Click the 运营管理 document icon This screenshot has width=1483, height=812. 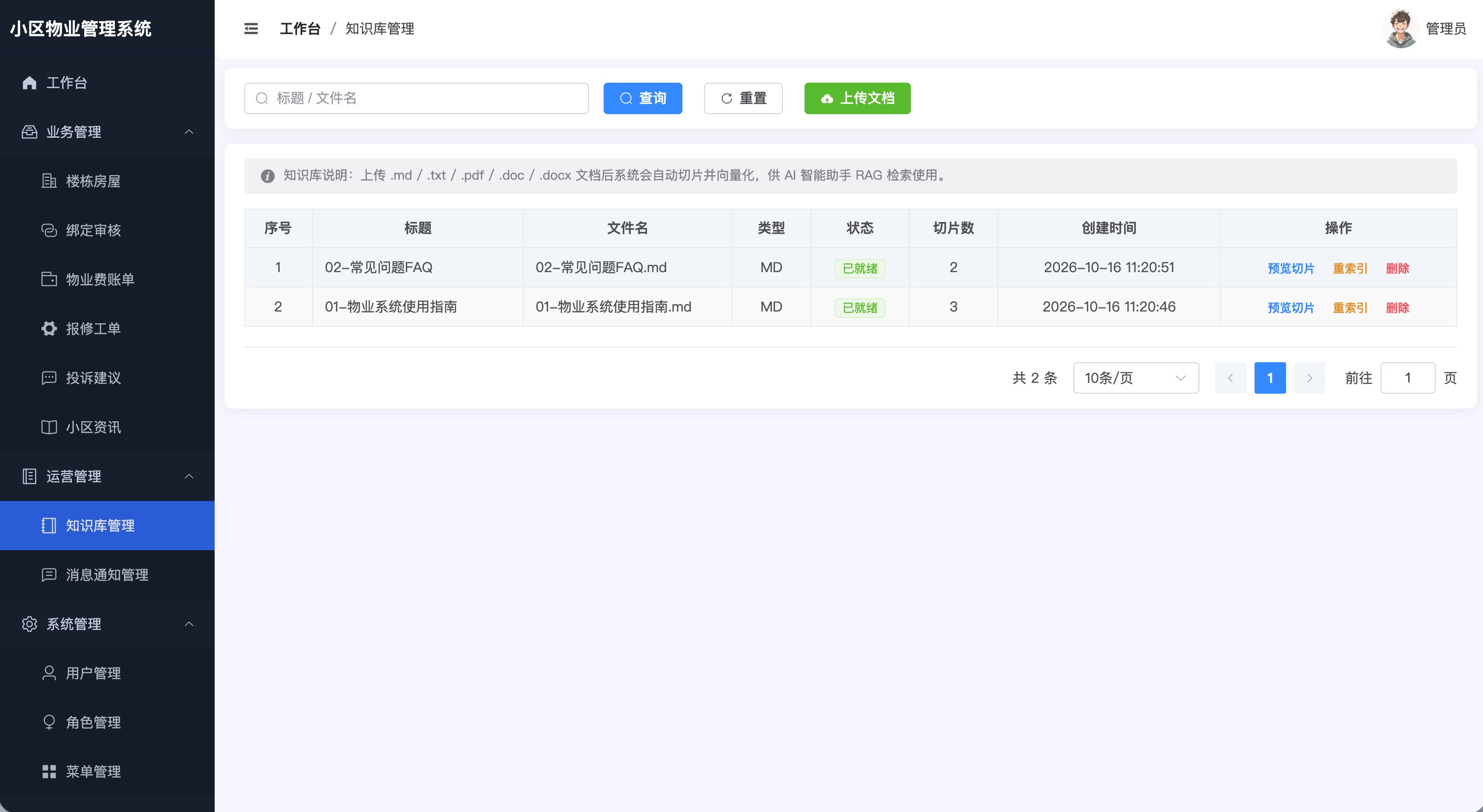click(x=30, y=476)
